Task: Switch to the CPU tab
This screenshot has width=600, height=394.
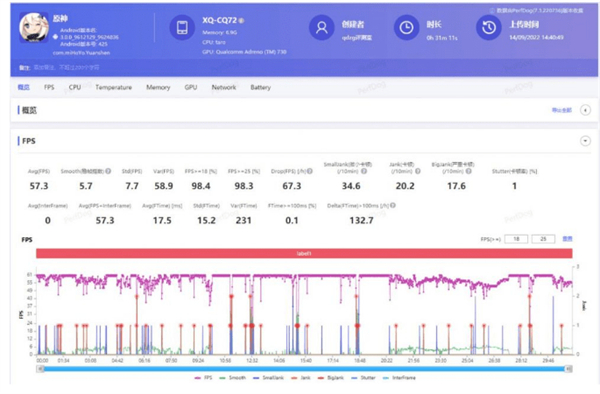Action: (x=75, y=87)
